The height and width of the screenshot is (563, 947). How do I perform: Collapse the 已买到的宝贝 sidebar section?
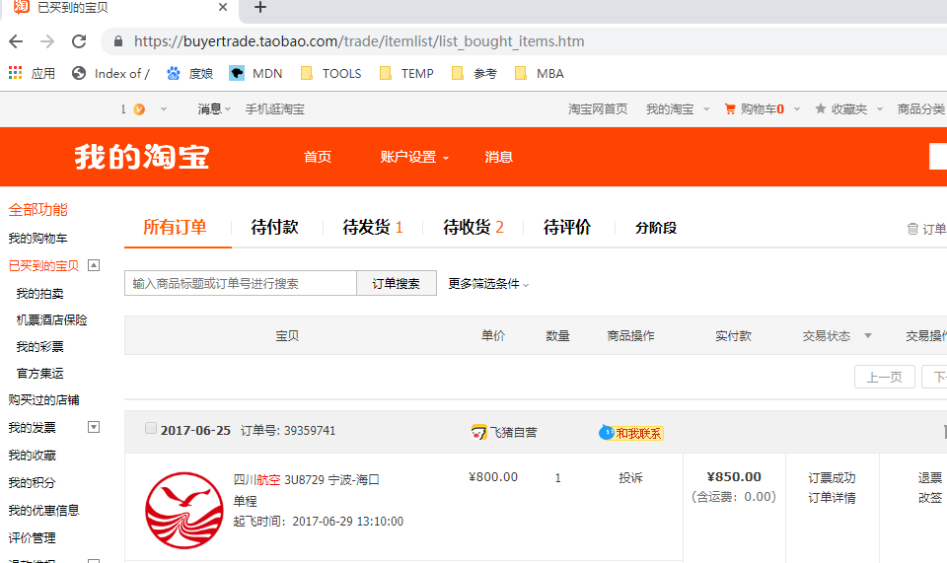(x=94, y=265)
